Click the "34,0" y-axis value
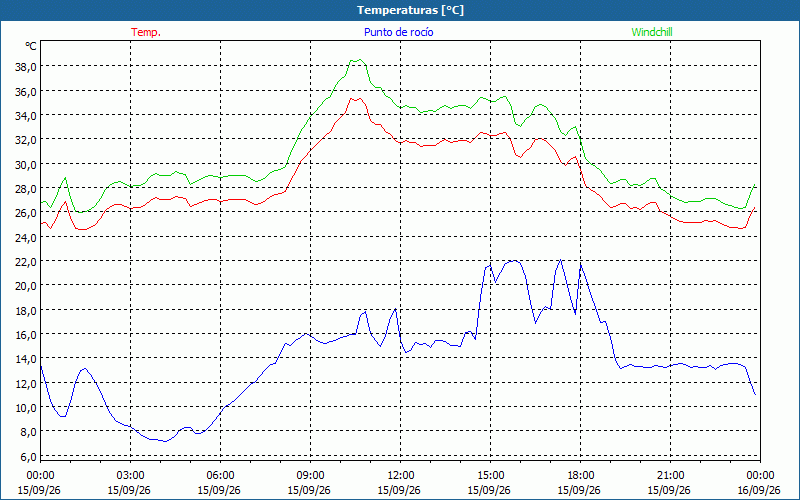Viewport: 800px width, 500px height. point(26,116)
